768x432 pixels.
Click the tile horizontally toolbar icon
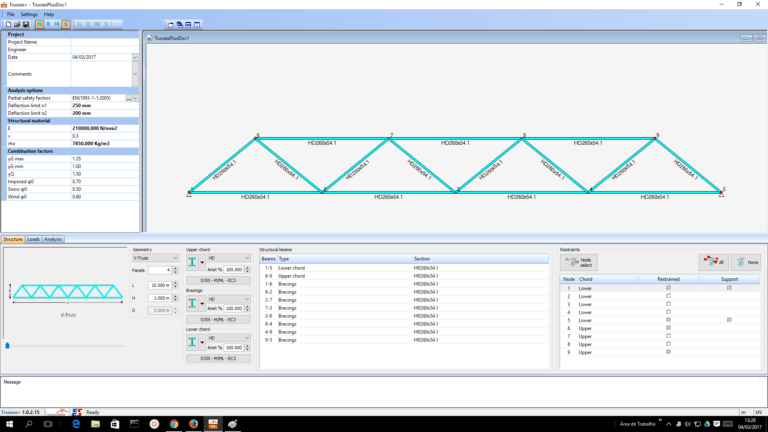[x=188, y=24]
